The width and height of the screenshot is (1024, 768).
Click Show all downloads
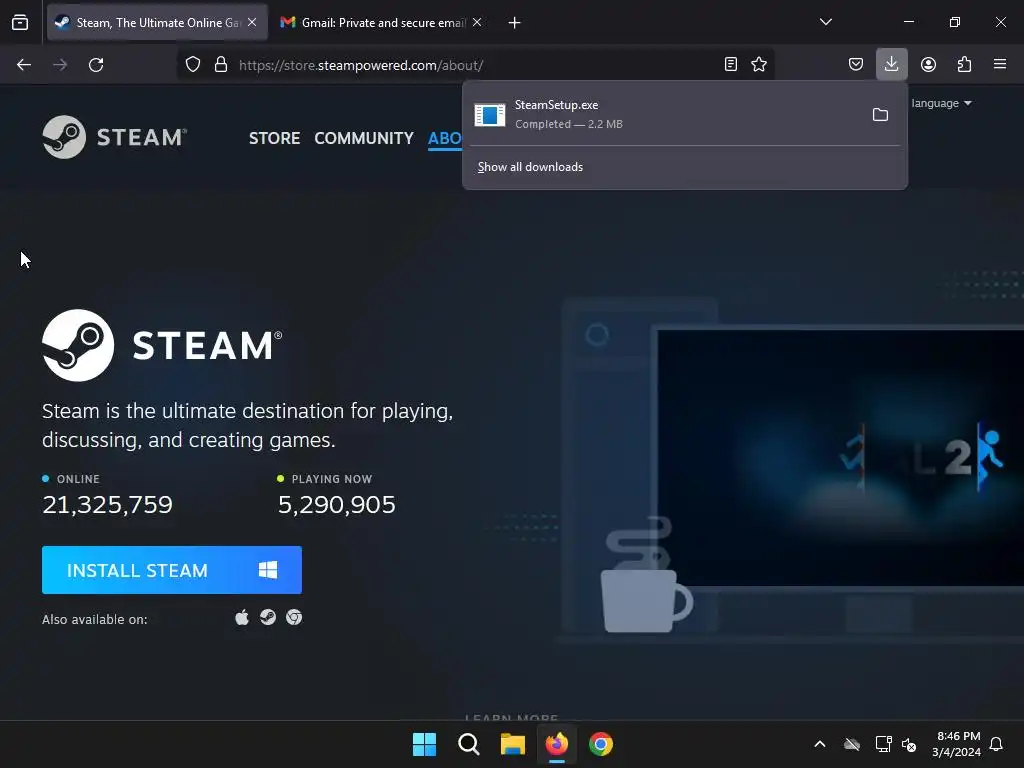click(x=530, y=167)
